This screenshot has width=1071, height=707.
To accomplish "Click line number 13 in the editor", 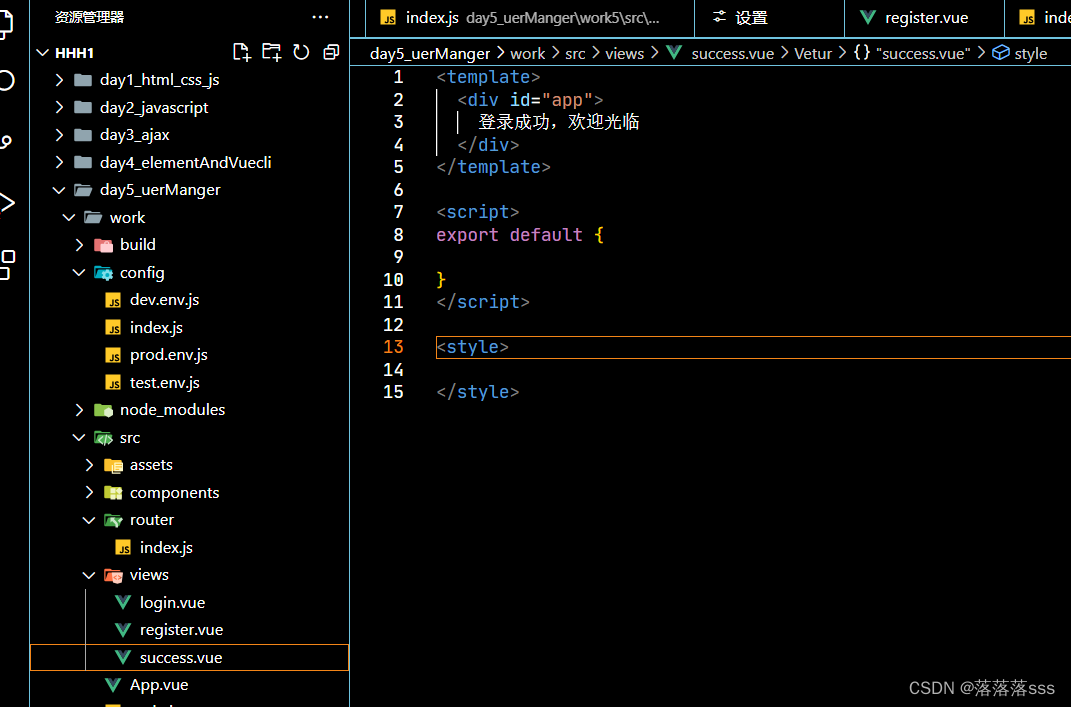I will [393, 346].
